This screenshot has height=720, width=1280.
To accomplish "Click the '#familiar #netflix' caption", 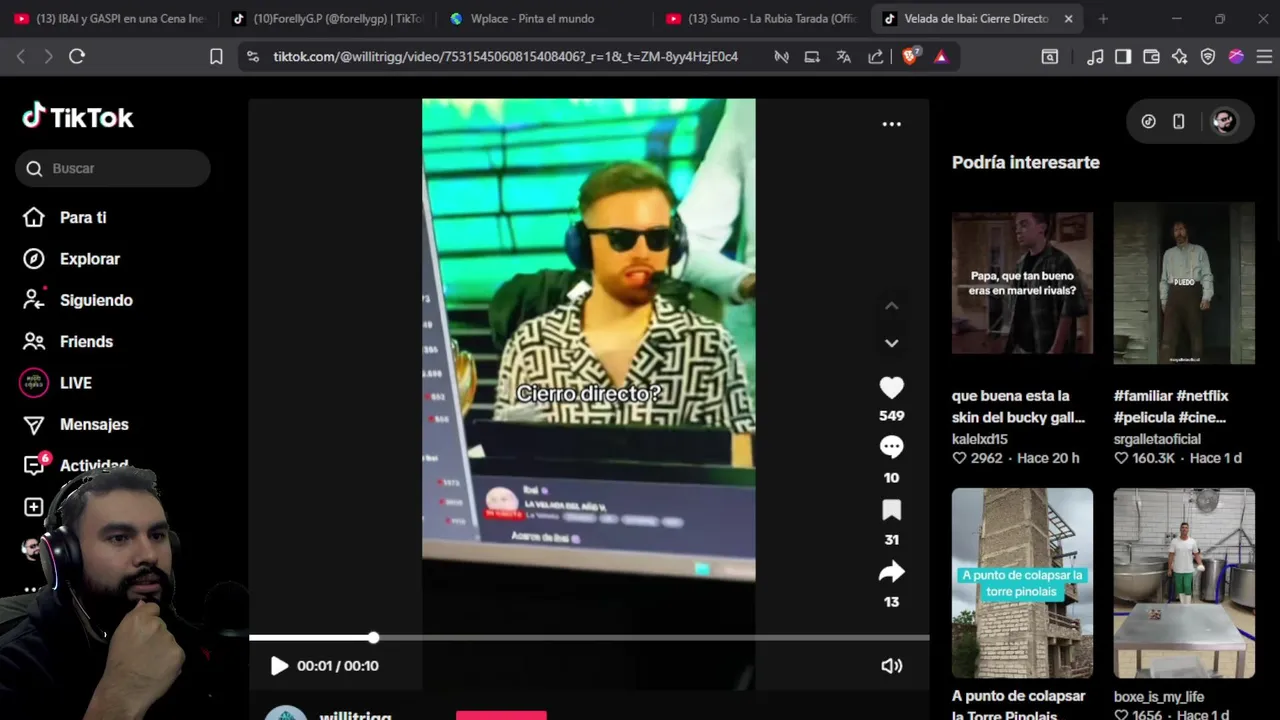I will pos(1171,406).
